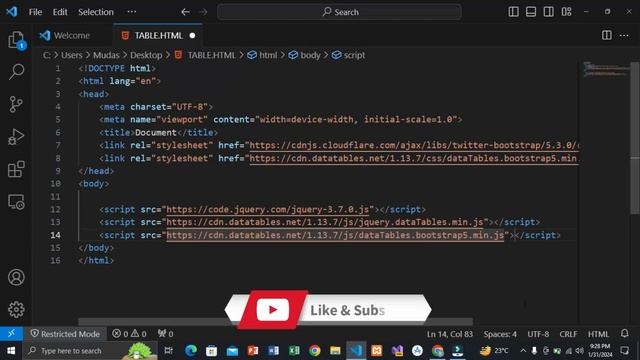Click the vertical editor scrollbar
Screen dimensions: 640x360
click(634, 138)
